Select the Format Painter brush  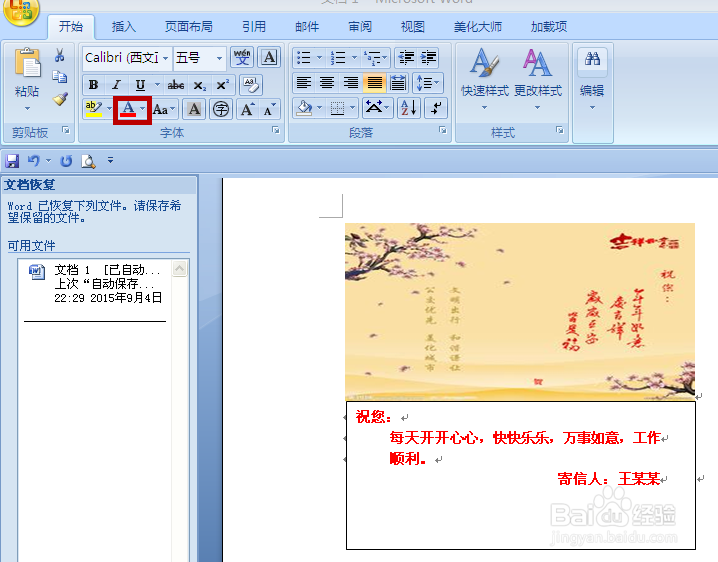[60, 98]
